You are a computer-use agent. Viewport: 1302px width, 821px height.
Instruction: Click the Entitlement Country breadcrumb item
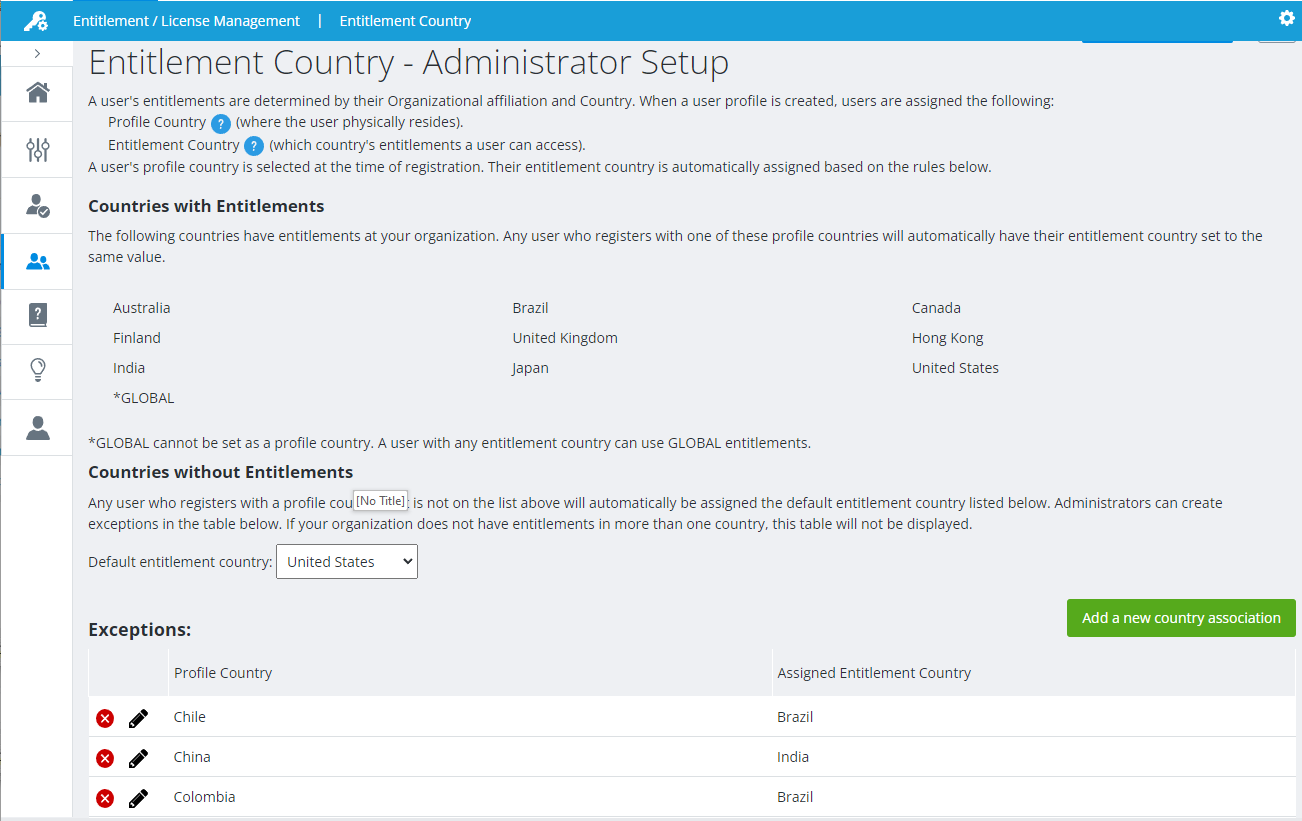(405, 20)
